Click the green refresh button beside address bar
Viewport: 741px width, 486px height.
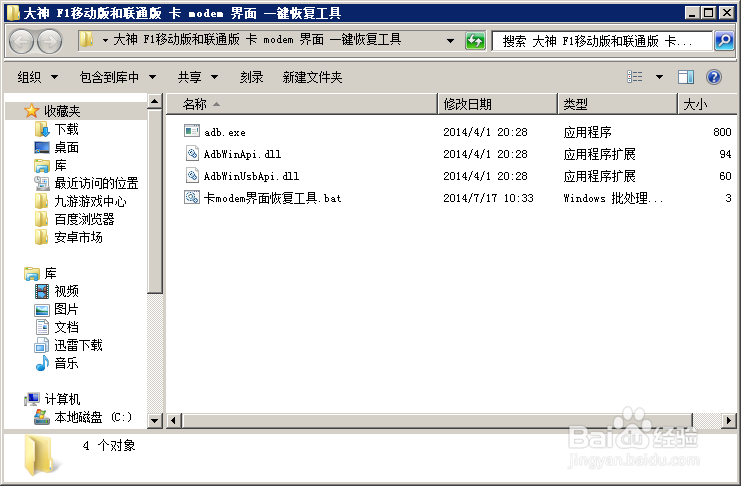coord(475,41)
